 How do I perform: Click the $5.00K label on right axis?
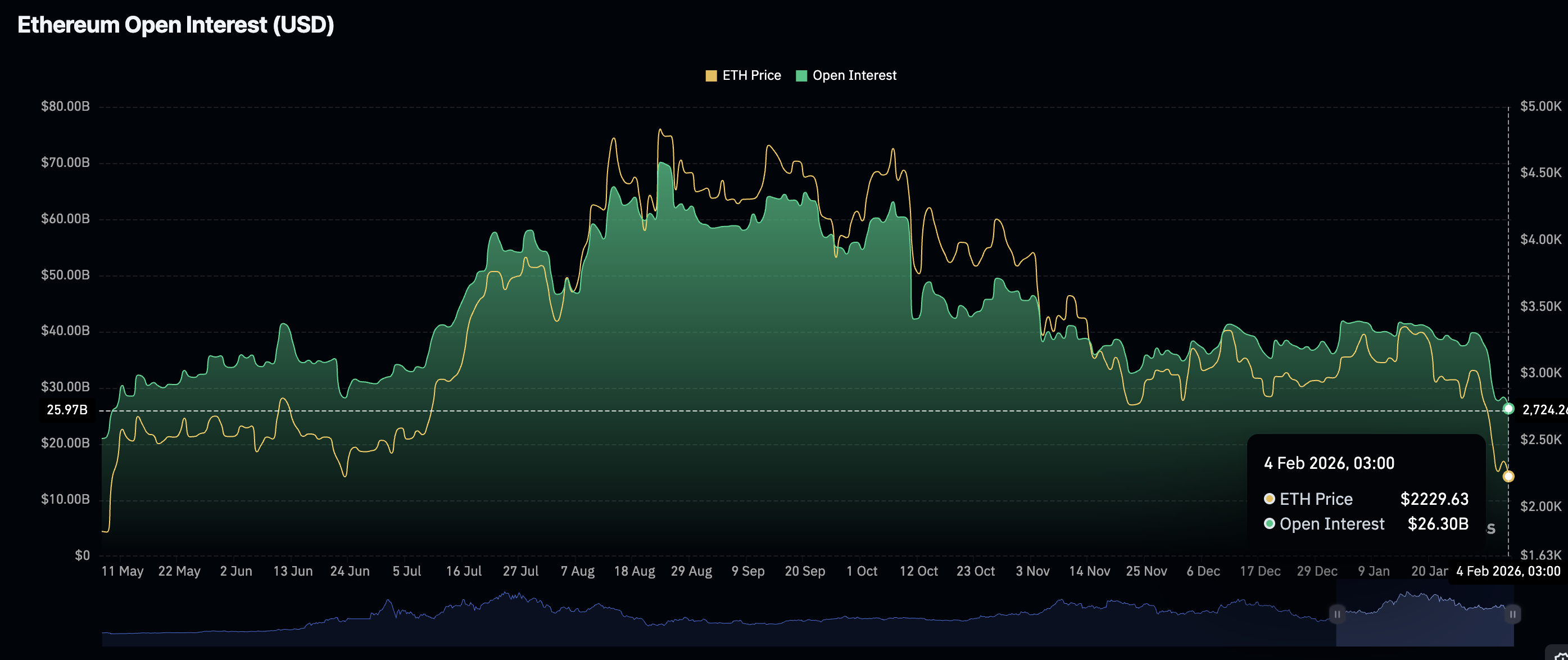(1540, 107)
